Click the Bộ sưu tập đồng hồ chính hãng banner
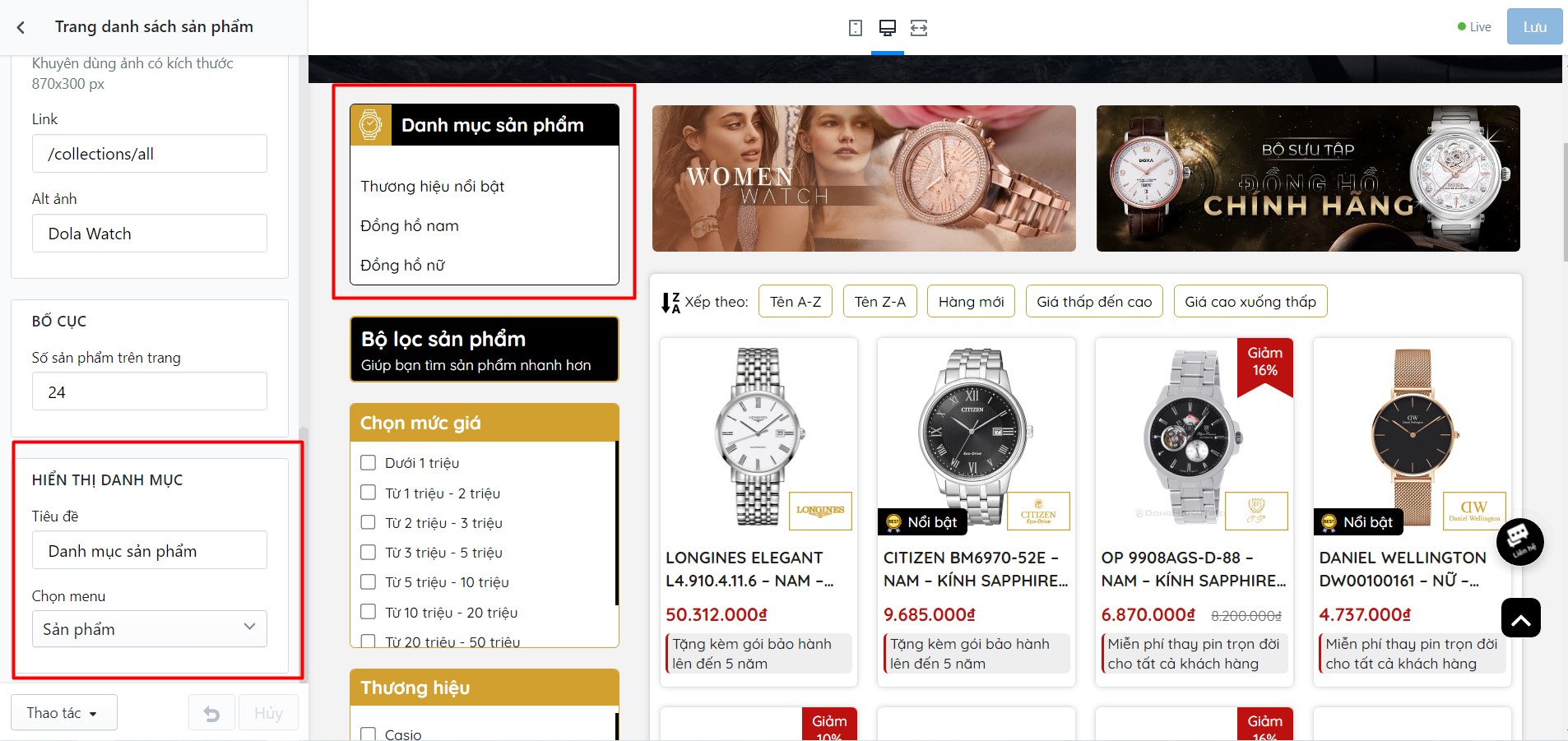 (1308, 178)
